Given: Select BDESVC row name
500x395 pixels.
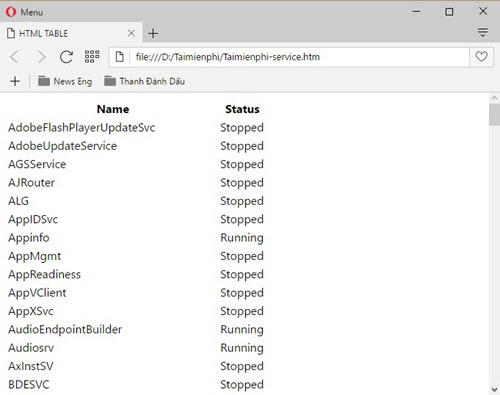Looking at the screenshot, I should [29, 385].
